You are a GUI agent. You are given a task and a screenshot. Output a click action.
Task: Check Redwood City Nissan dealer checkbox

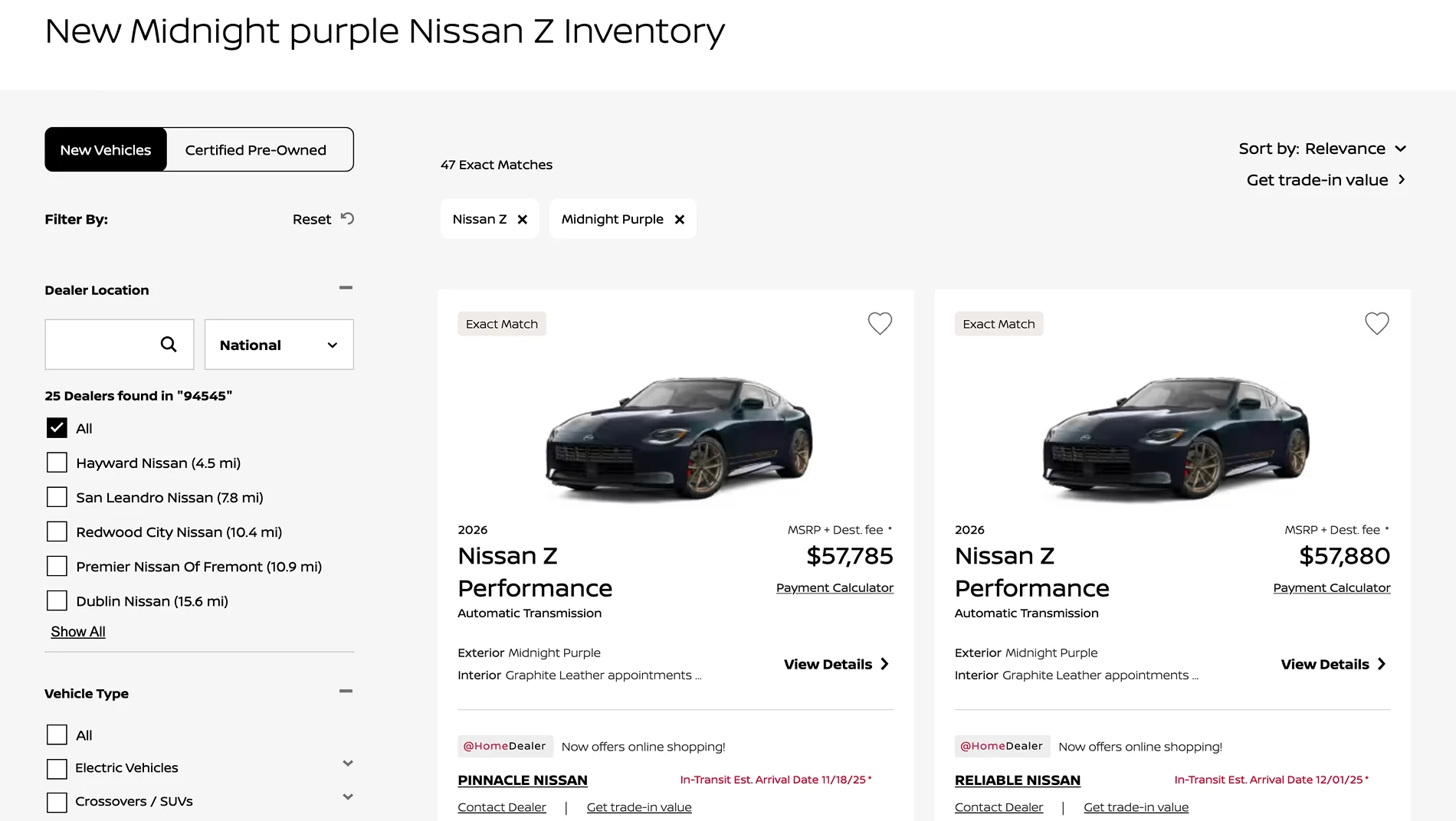[x=57, y=532]
